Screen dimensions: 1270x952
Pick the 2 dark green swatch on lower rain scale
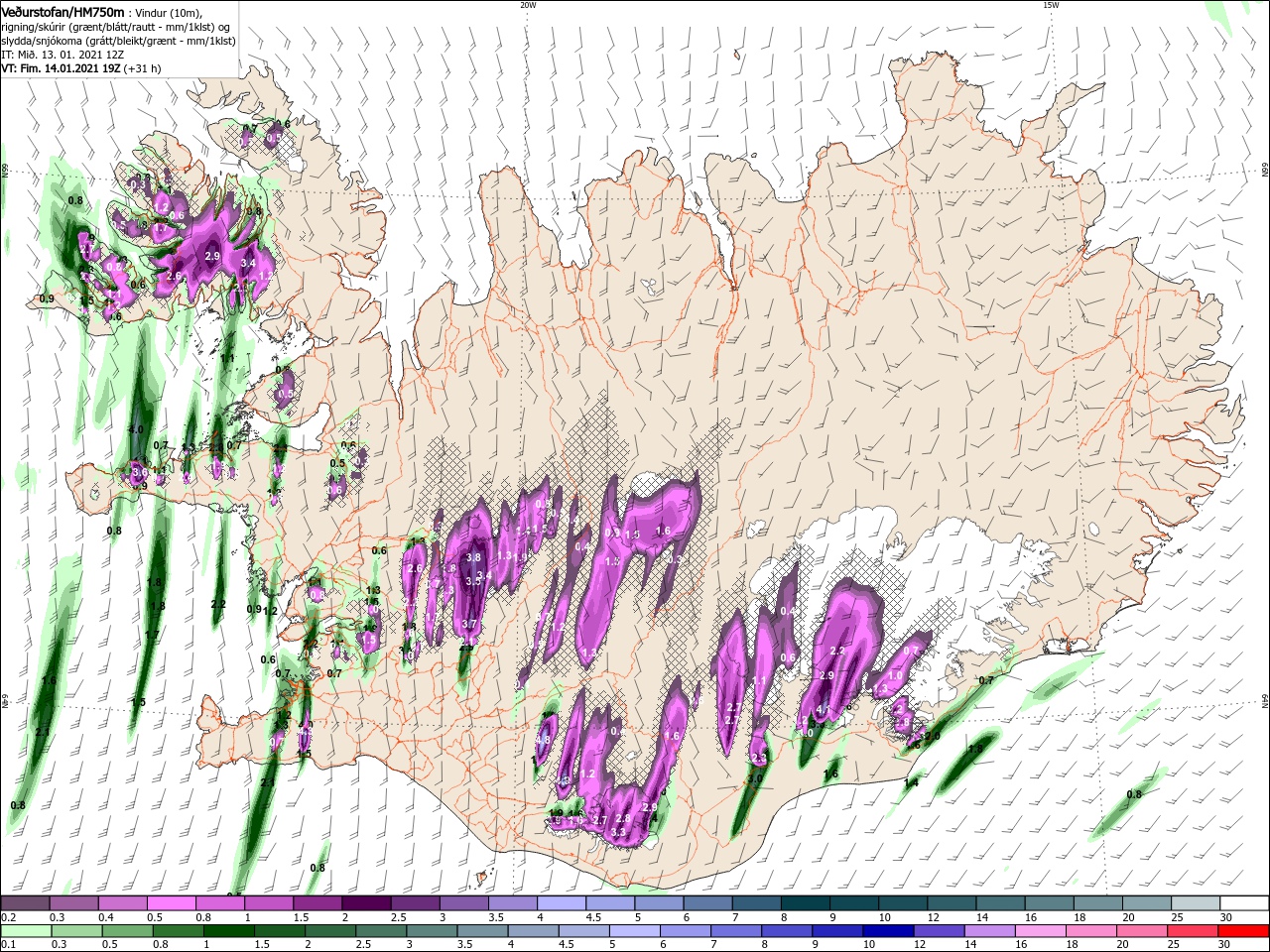[x=331, y=931]
